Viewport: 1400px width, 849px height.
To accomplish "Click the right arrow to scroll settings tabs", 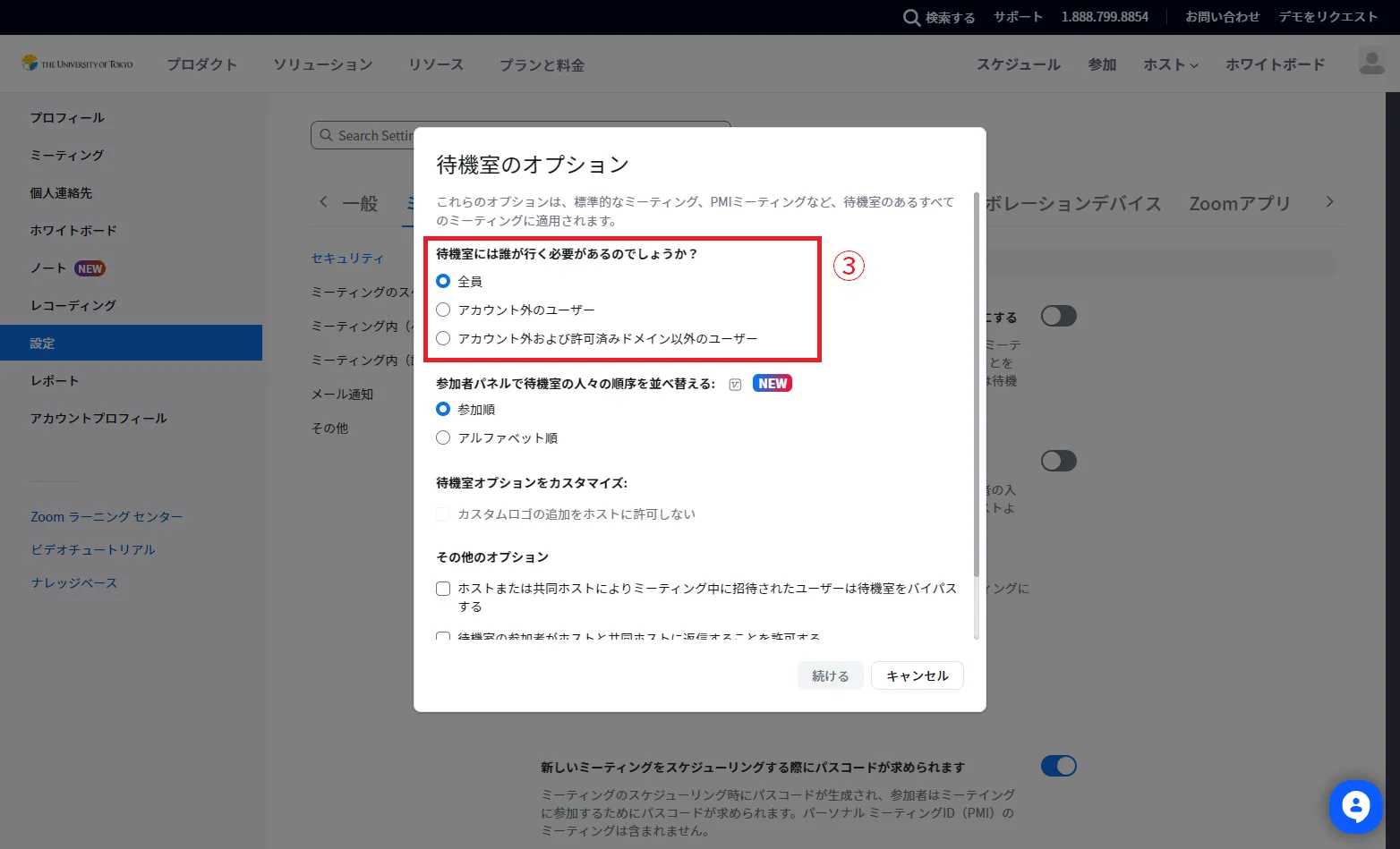I will coord(1329,202).
